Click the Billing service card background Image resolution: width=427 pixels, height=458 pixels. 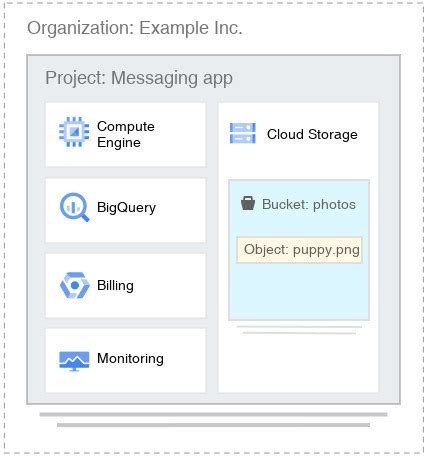(x=125, y=285)
